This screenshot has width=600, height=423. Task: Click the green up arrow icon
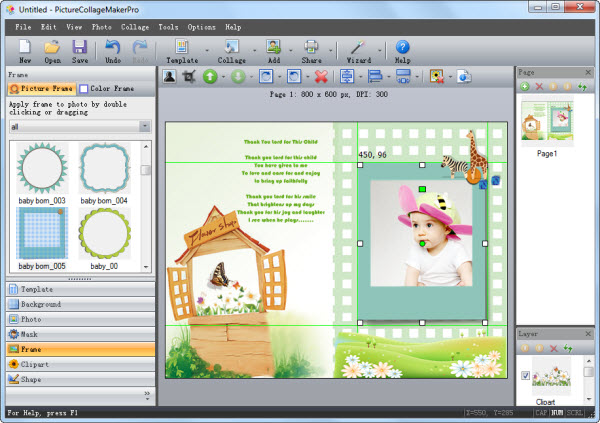point(211,76)
